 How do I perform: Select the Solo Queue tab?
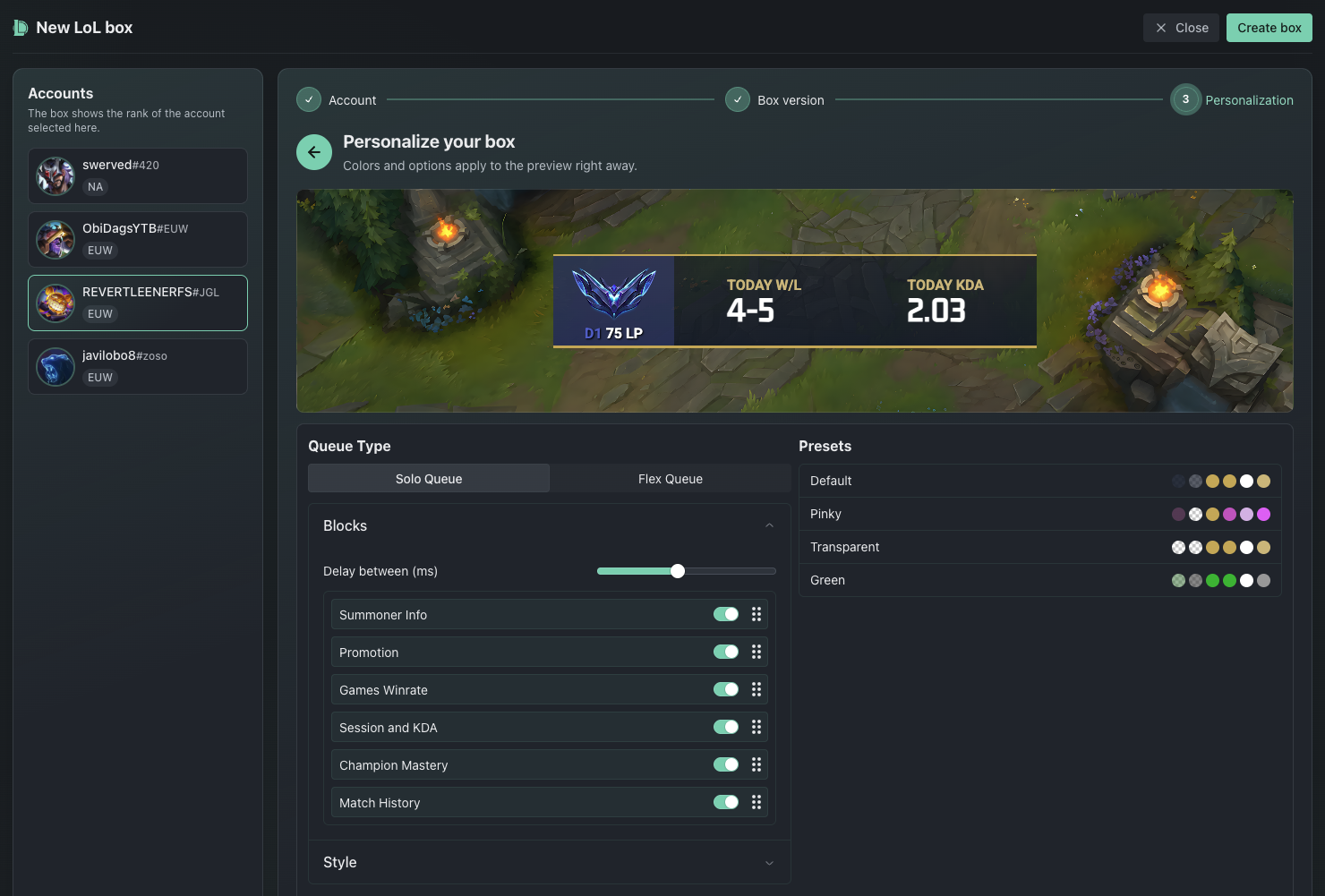pyautogui.click(x=429, y=479)
